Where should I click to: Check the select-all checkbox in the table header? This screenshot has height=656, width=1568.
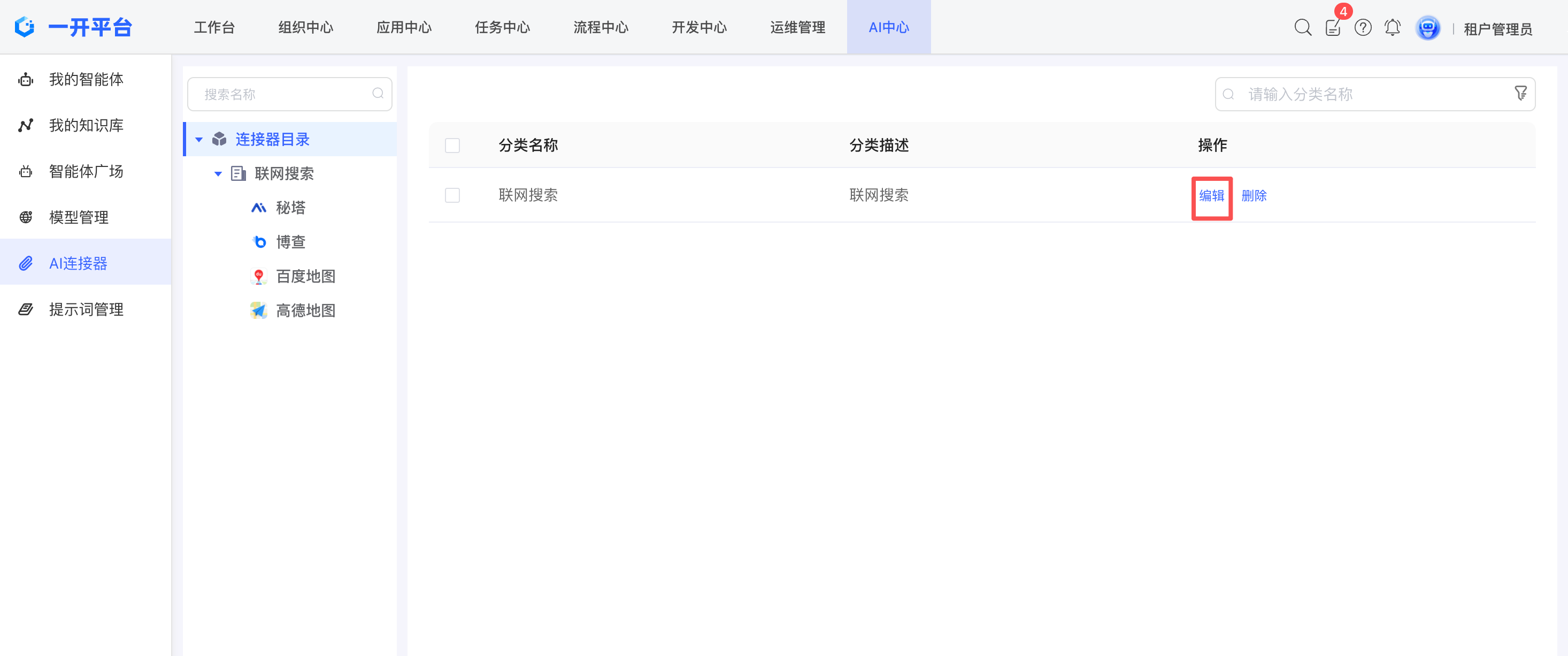452,146
